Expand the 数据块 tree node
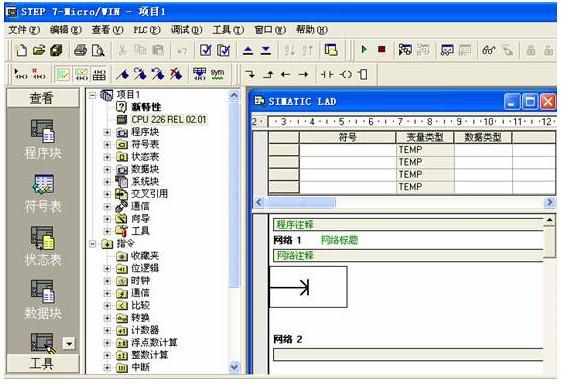The height and width of the screenshot is (384, 561). click(107, 170)
